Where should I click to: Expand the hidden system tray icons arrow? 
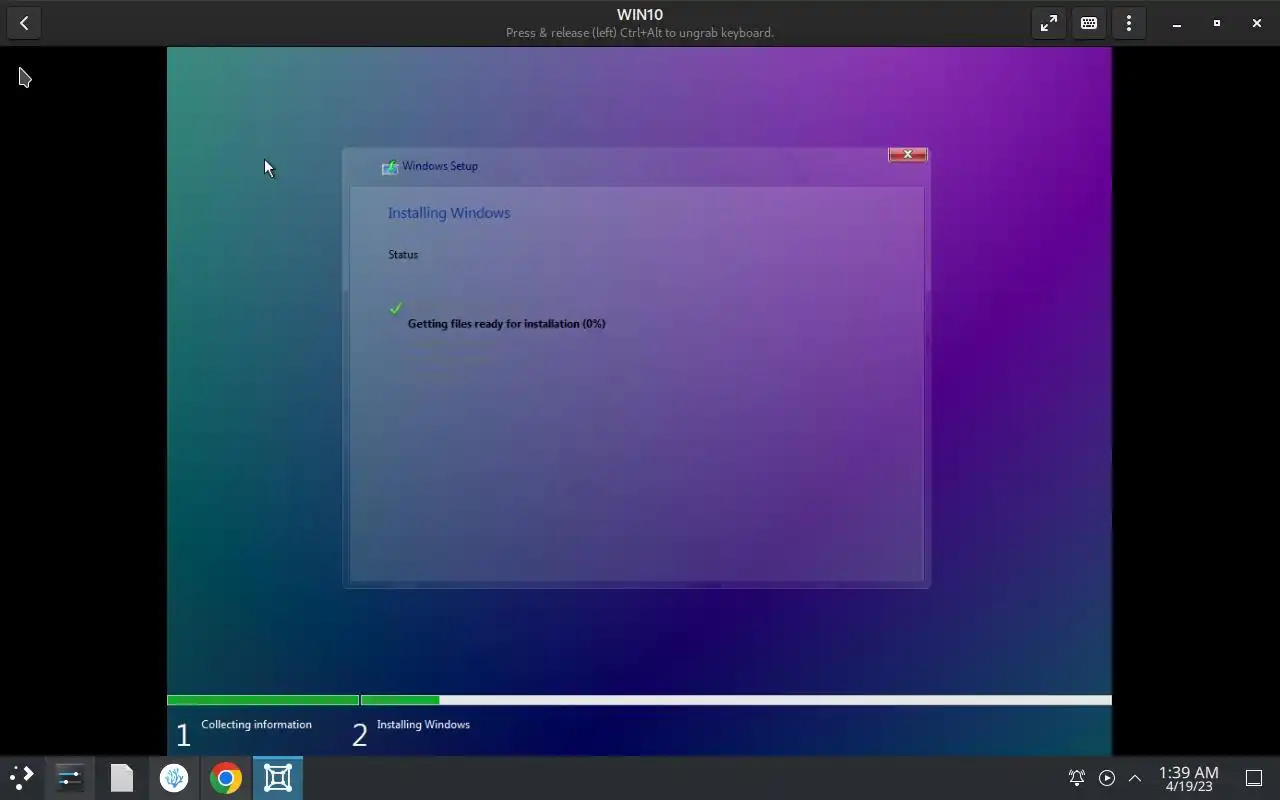(1135, 778)
